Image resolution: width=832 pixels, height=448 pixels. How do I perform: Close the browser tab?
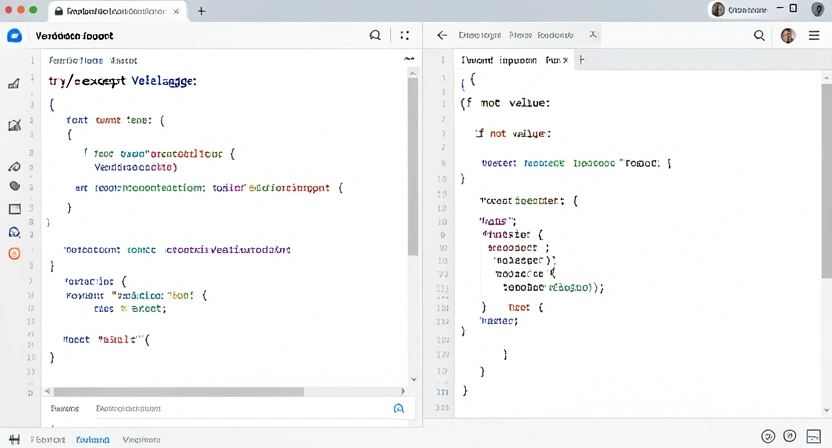coord(176,11)
